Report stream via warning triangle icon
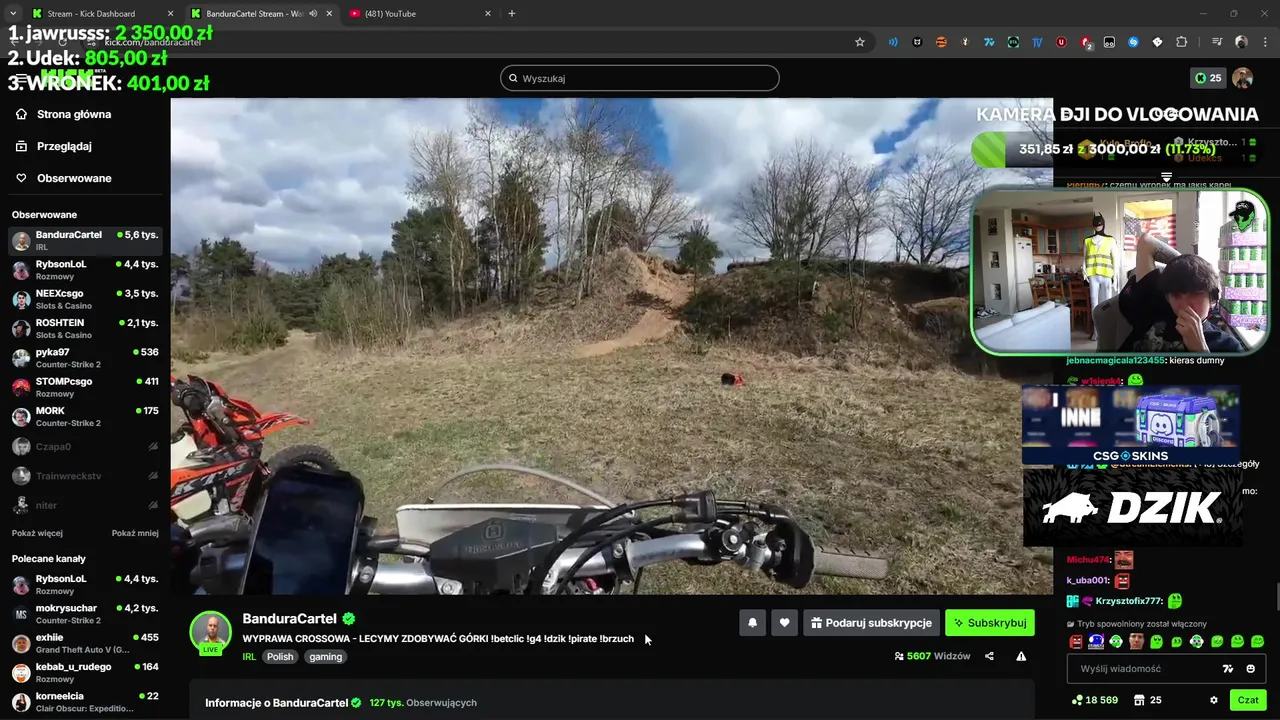The image size is (1280, 720). click(1021, 656)
